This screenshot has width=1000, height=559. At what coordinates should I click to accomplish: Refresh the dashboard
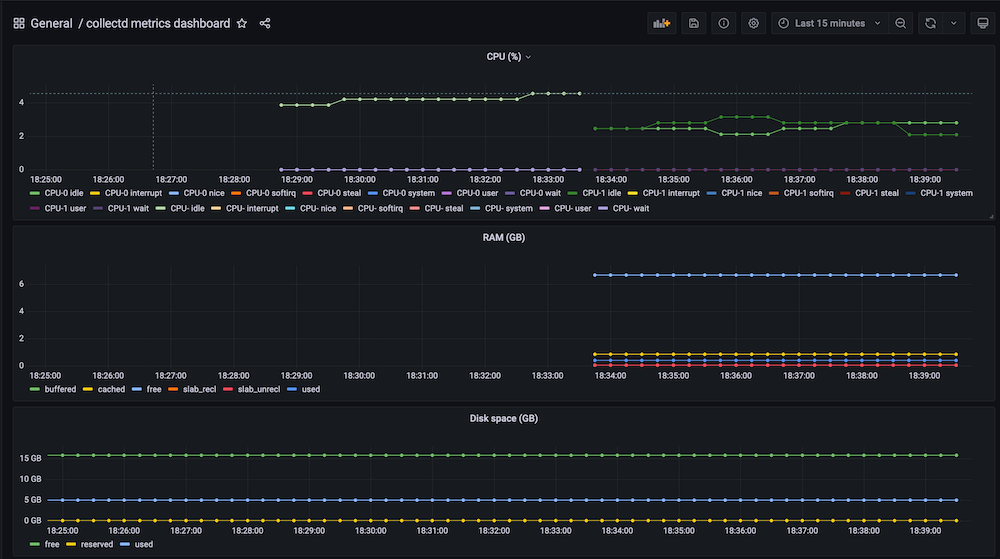click(930, 24)
